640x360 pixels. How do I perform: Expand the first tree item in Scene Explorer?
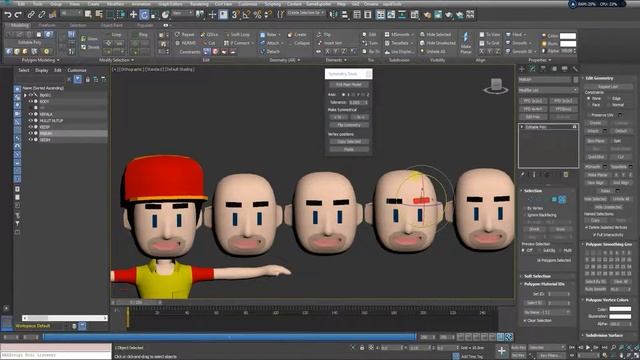(25, 95)
